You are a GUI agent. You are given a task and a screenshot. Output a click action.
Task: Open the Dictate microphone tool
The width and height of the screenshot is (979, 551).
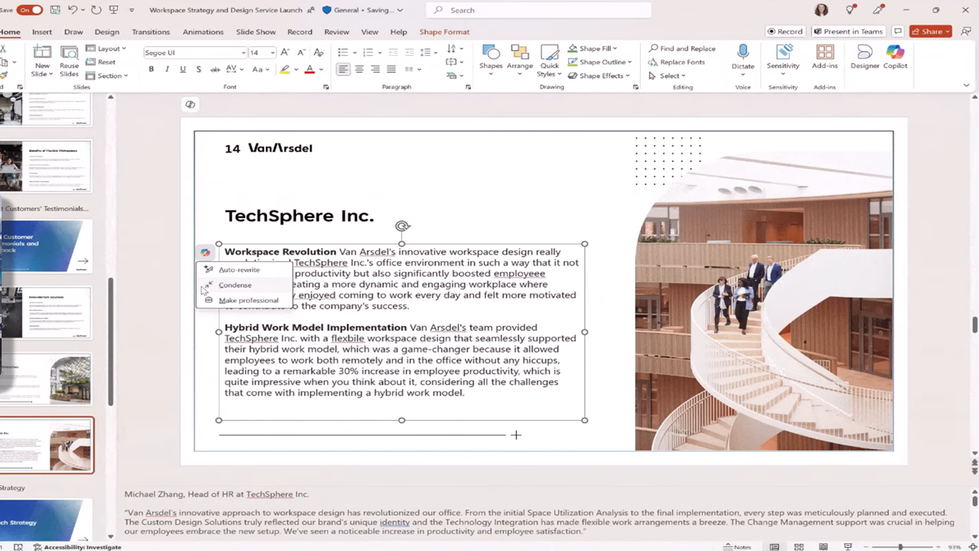click(x=742, y=57)
